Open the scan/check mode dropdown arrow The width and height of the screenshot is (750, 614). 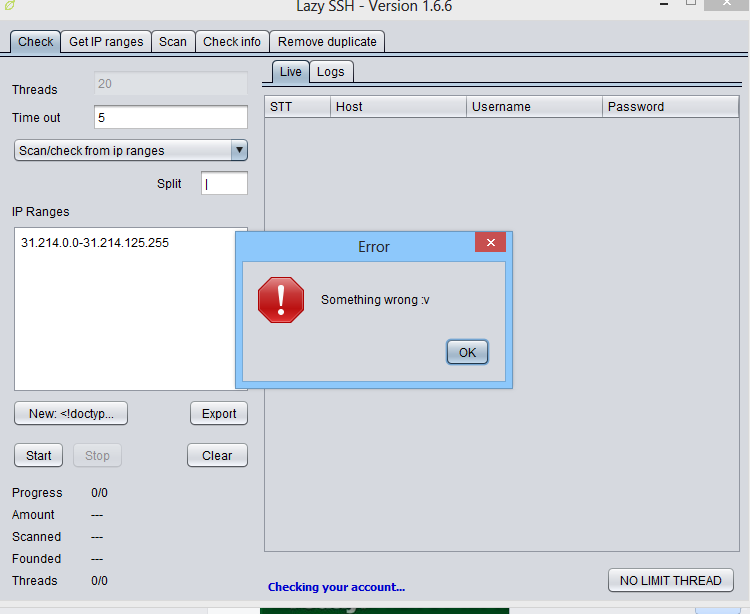point(239,150)
